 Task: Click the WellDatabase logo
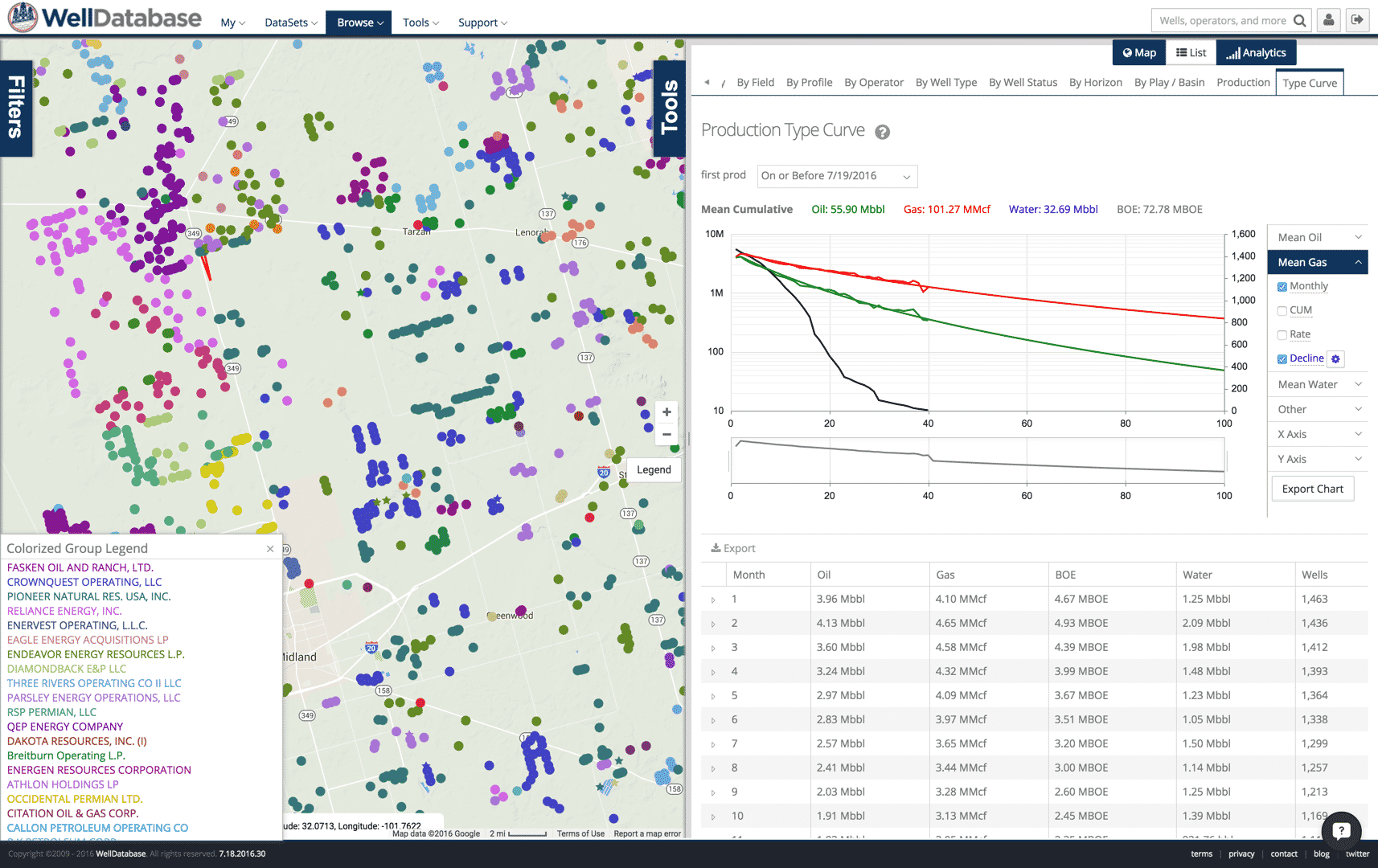105,18
